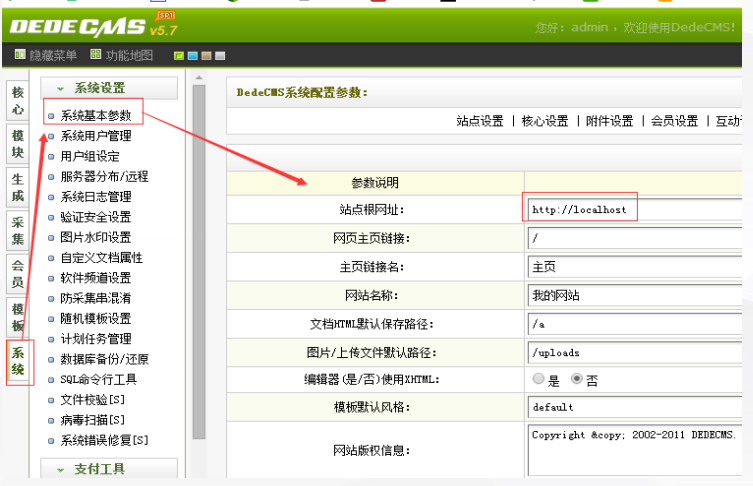753x486 pixels.
Task: Select 是 for editor XHTML option
Action: coord(539,379)
